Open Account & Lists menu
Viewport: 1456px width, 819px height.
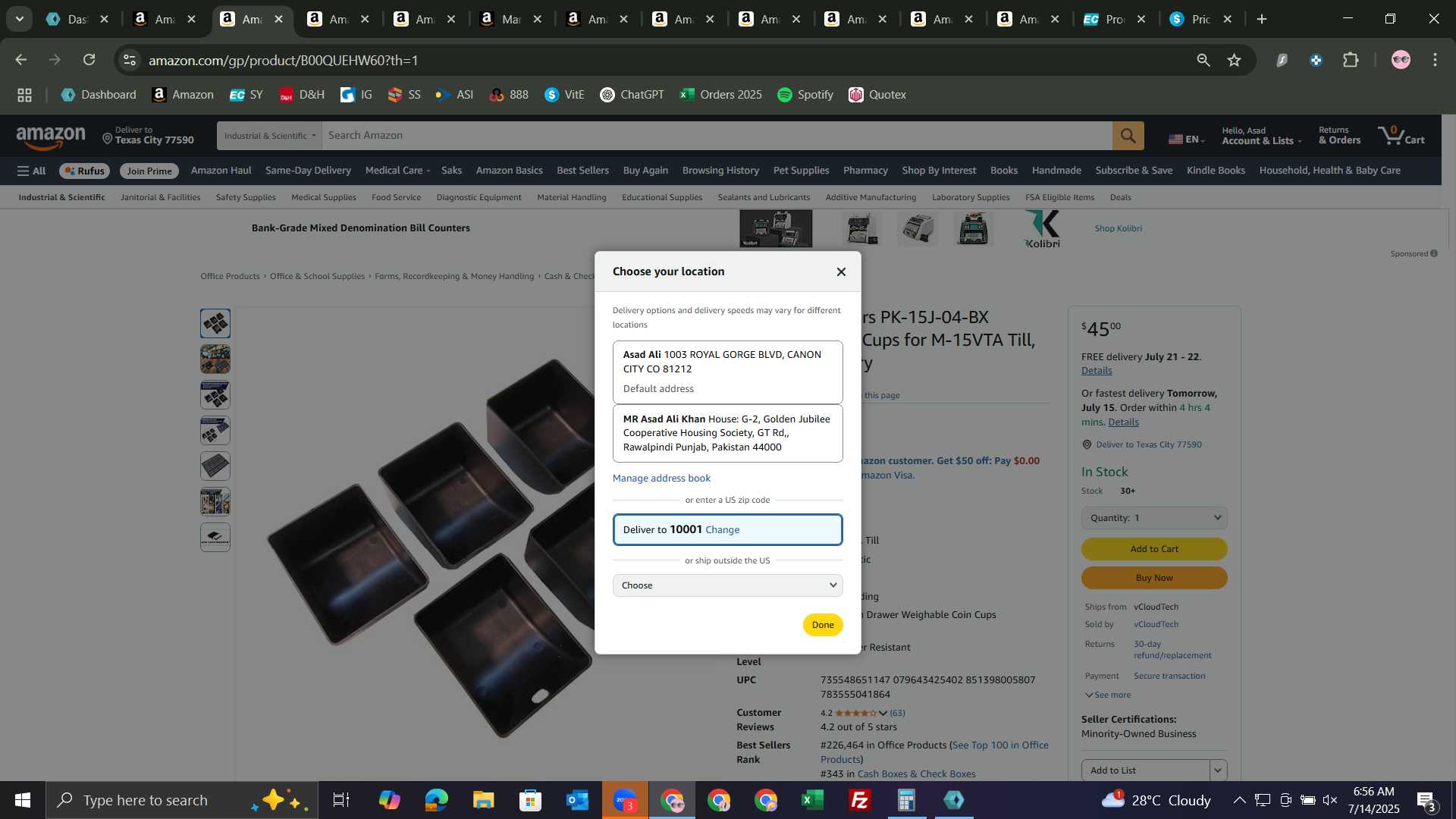pos(1261,136)
